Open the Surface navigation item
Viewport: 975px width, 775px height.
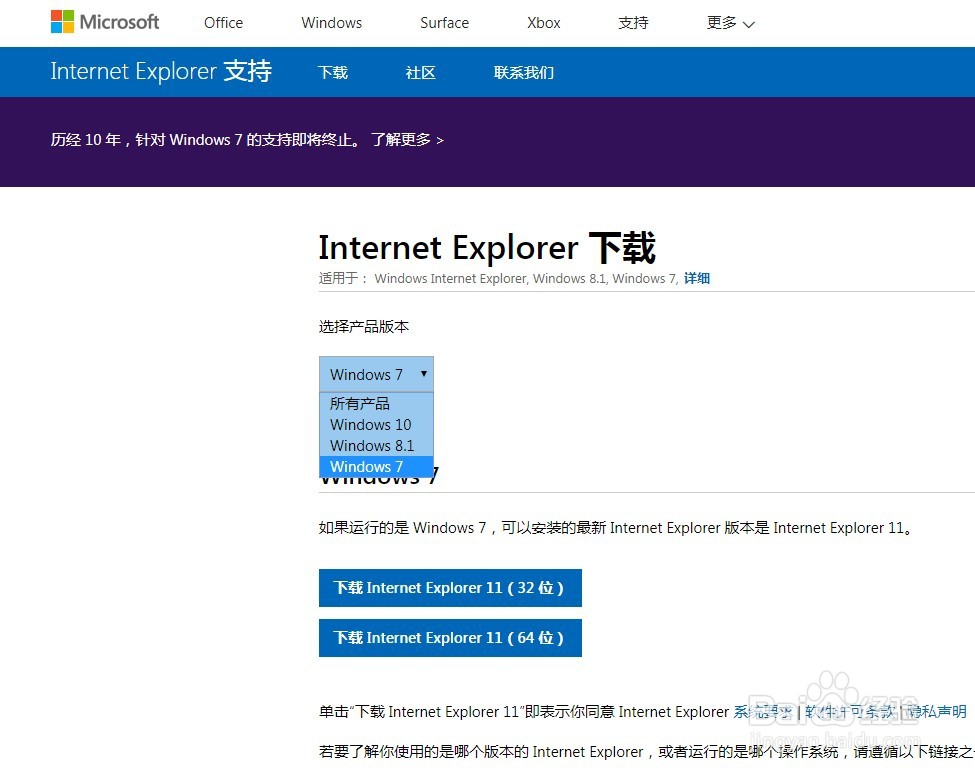pos(445,23)
